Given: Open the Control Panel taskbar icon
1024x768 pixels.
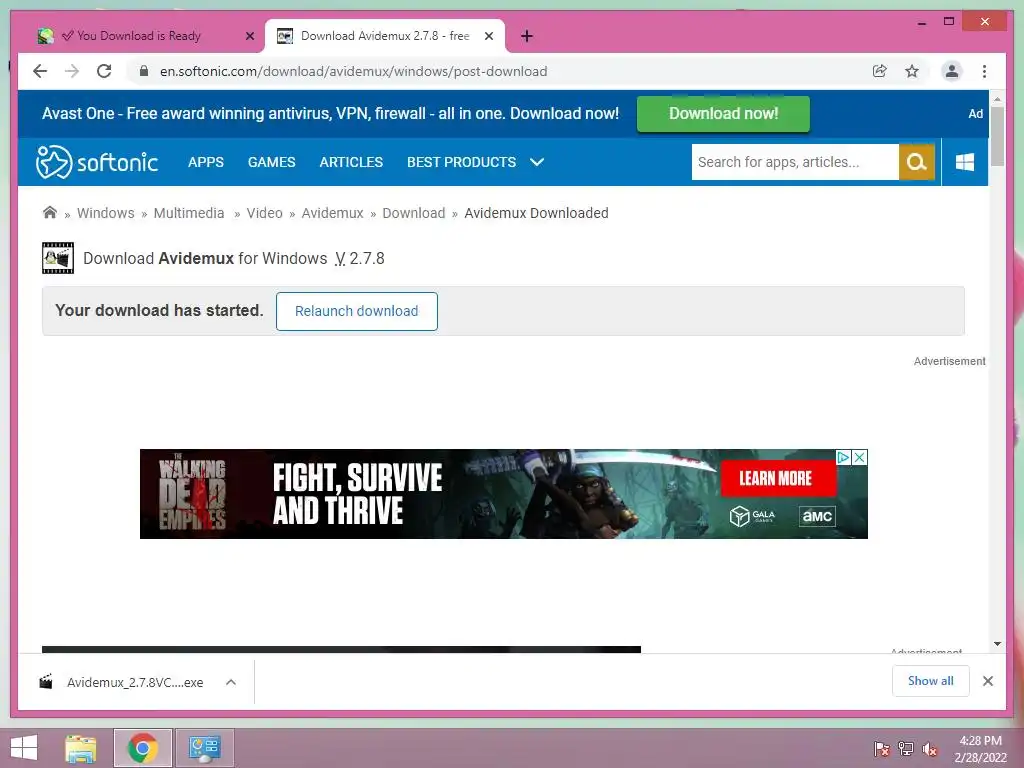Looking at the screenshot, I should [x=204, y=748].
